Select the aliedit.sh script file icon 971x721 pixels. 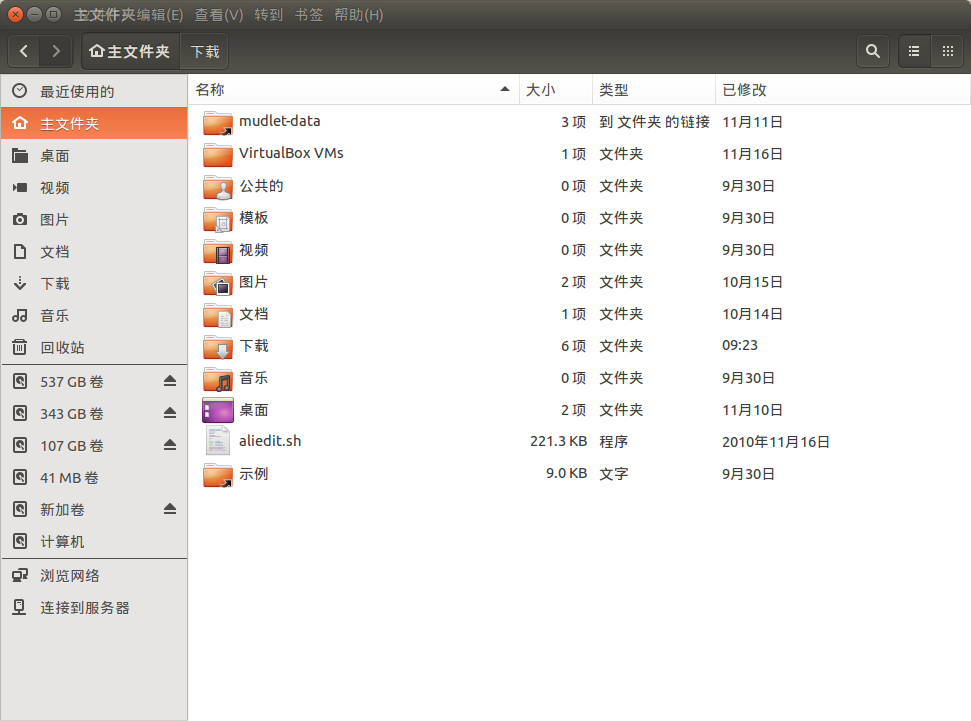tap(218, 441)
